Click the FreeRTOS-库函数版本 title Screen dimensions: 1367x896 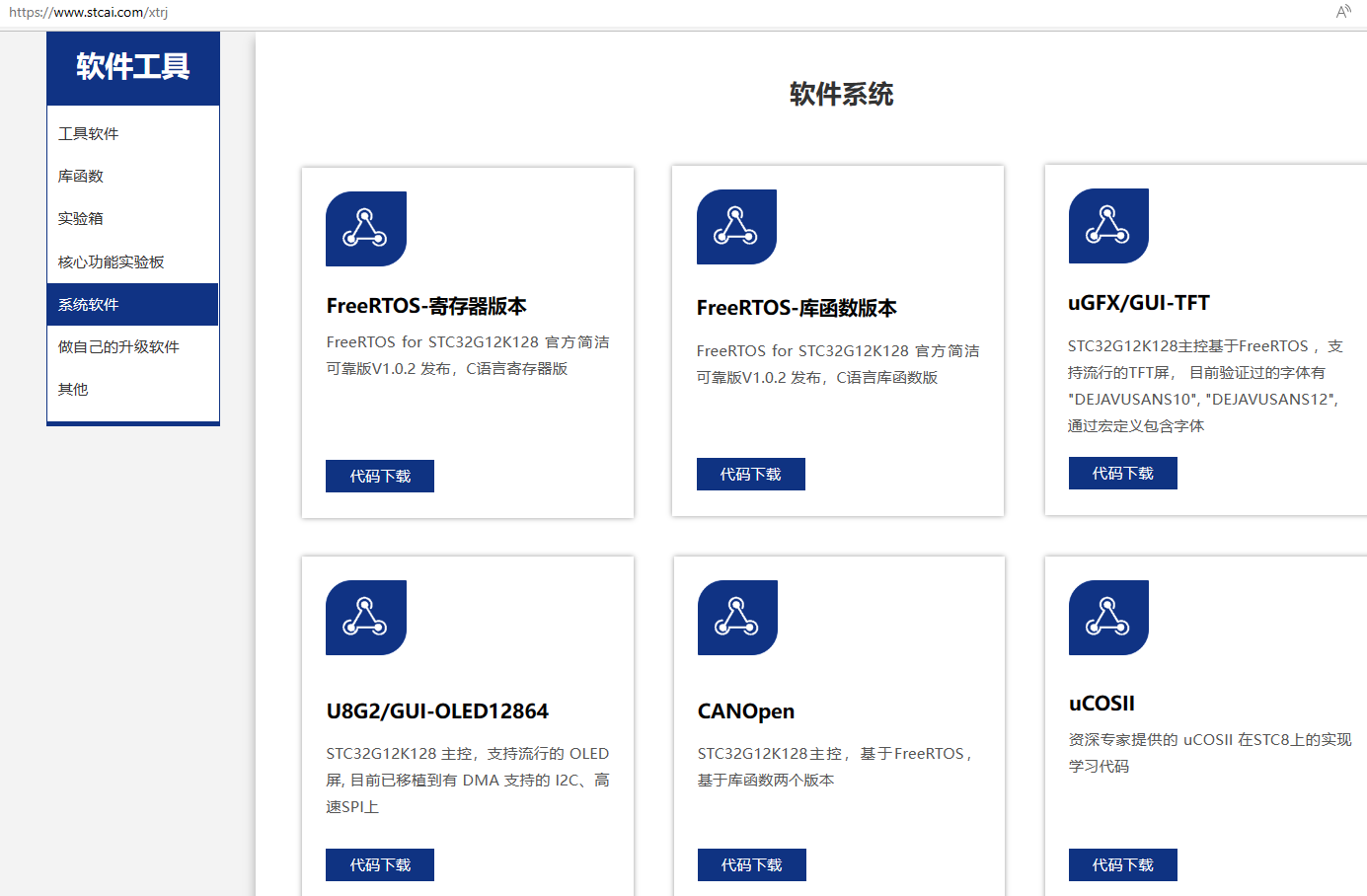(x=797, y=308)
